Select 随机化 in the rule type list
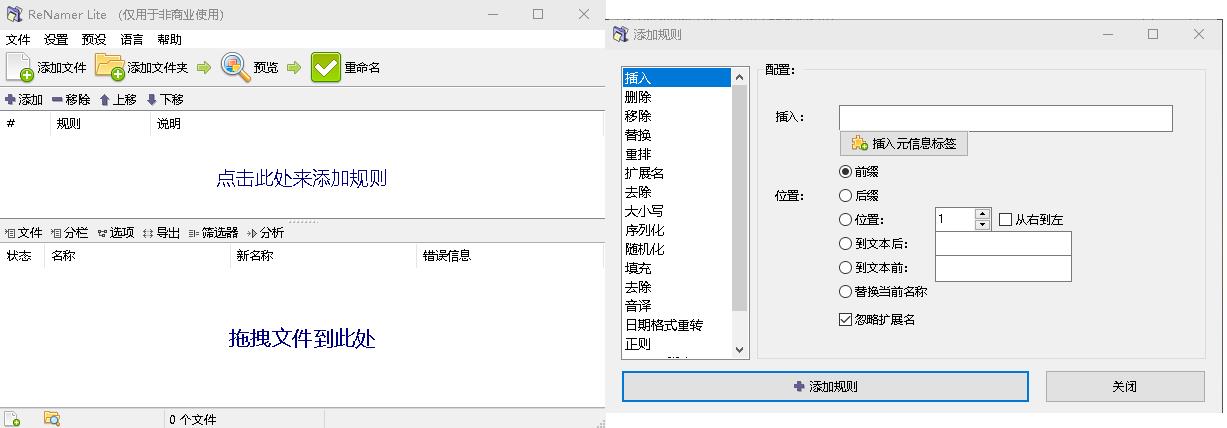 tap(677, 249)
